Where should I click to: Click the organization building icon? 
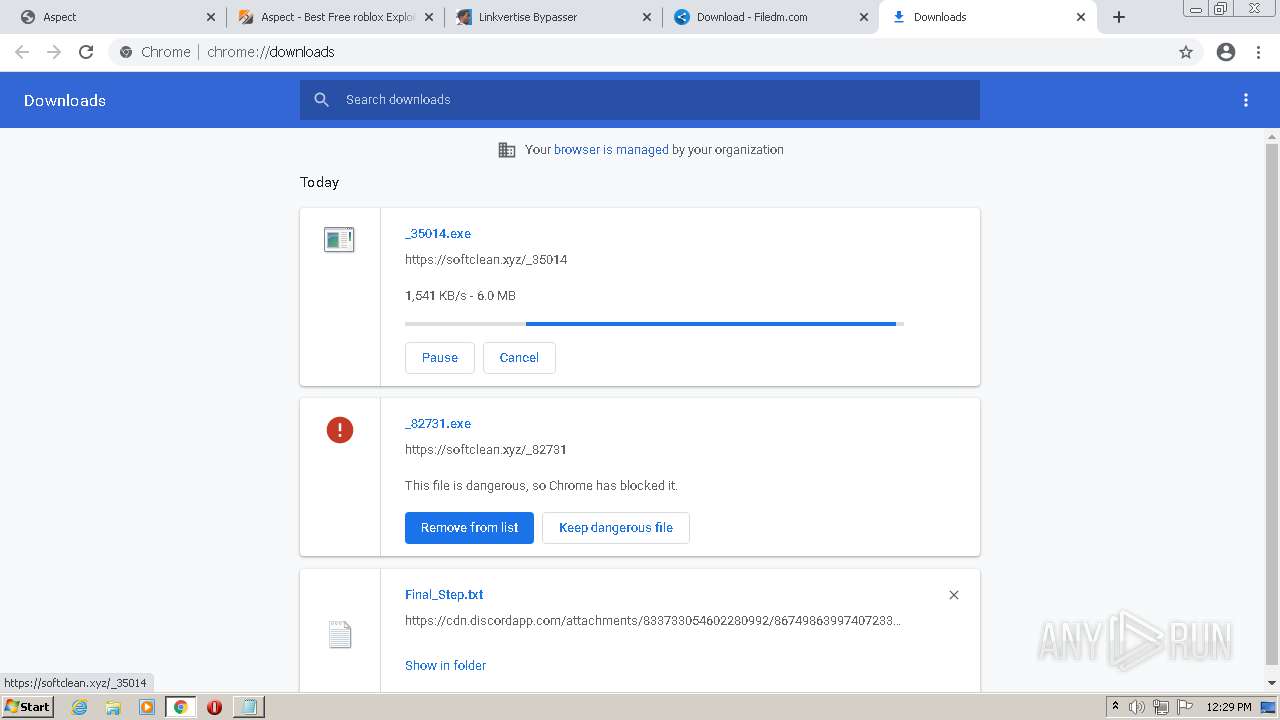click(507, 150)
